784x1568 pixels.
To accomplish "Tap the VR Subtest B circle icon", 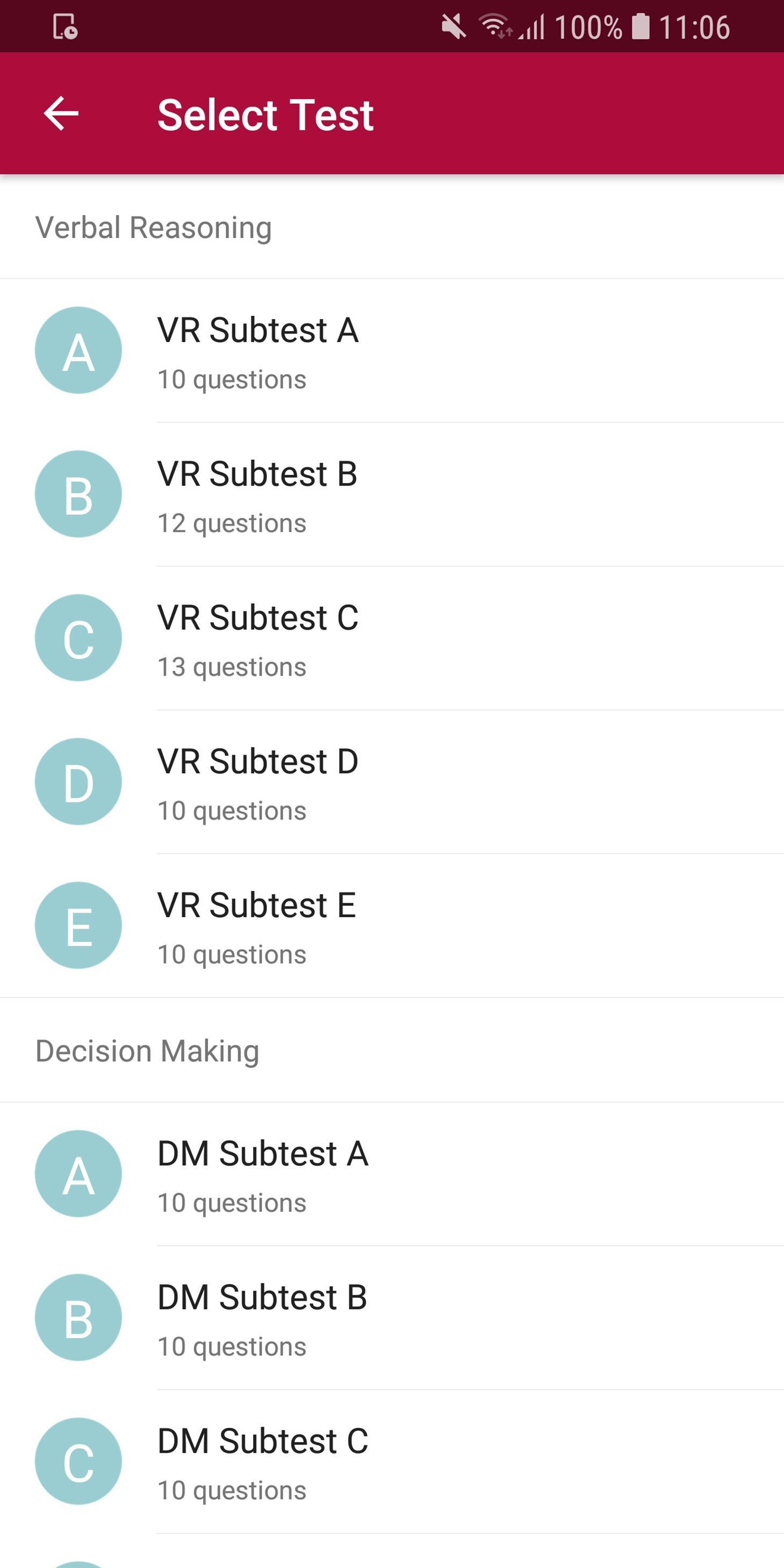I will pos(78,494).
